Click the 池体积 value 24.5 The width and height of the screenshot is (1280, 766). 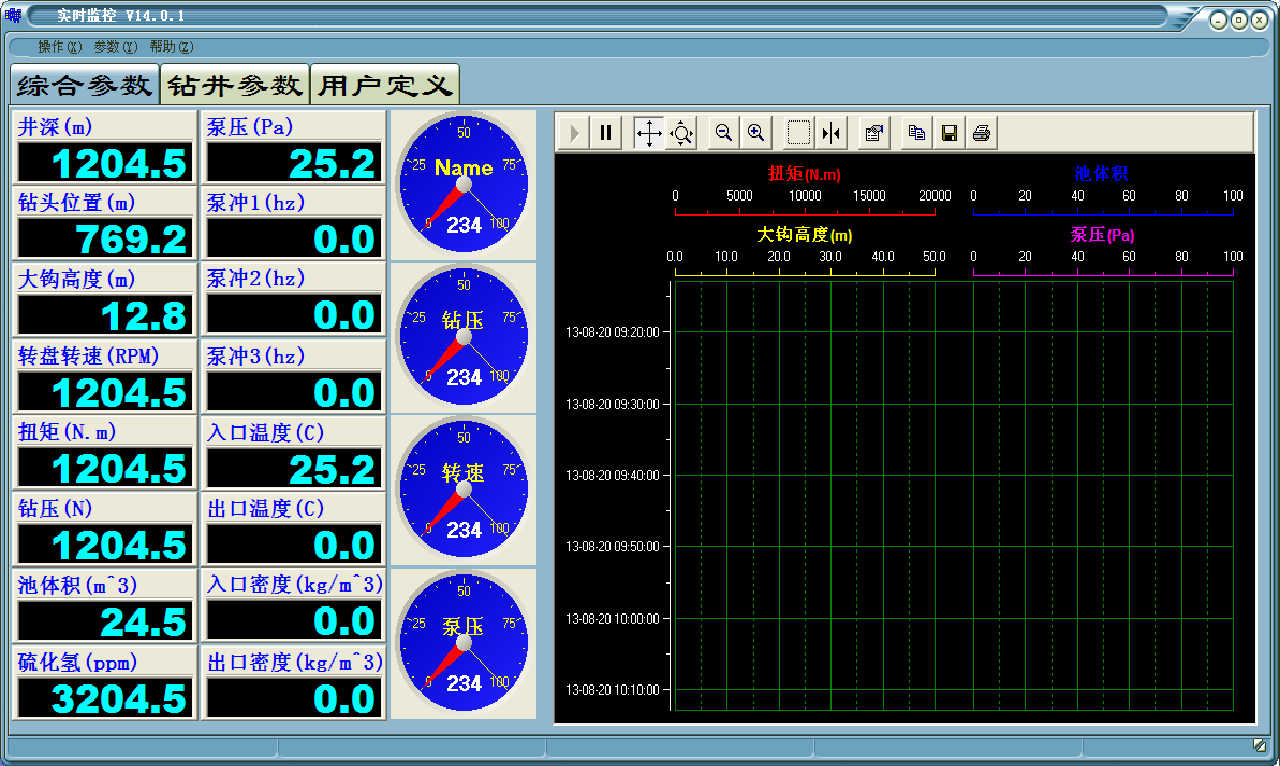pos(104,622)
